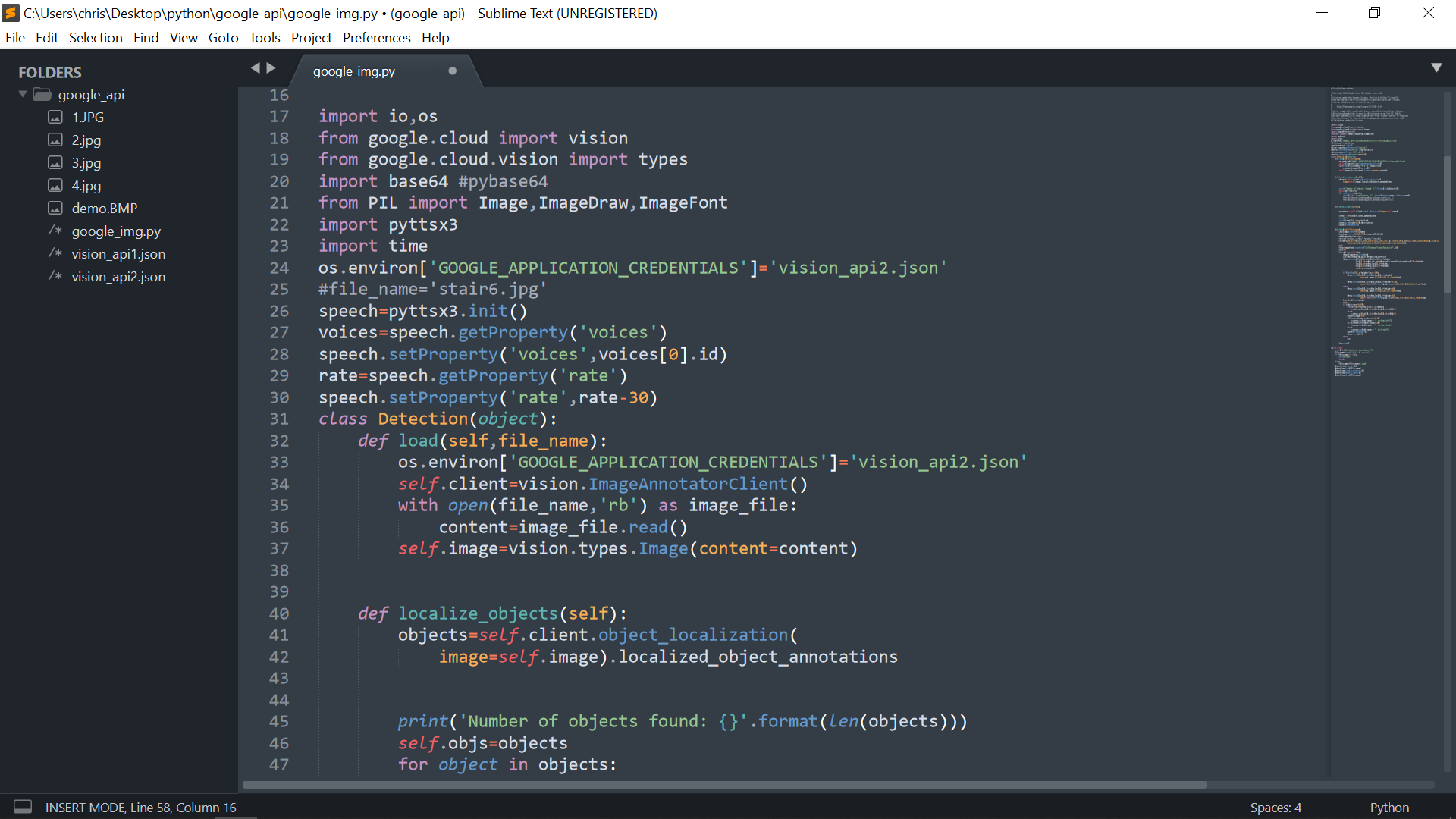
Task: Click the 1.JPG image file icon
Action: (x=55, y=117)
